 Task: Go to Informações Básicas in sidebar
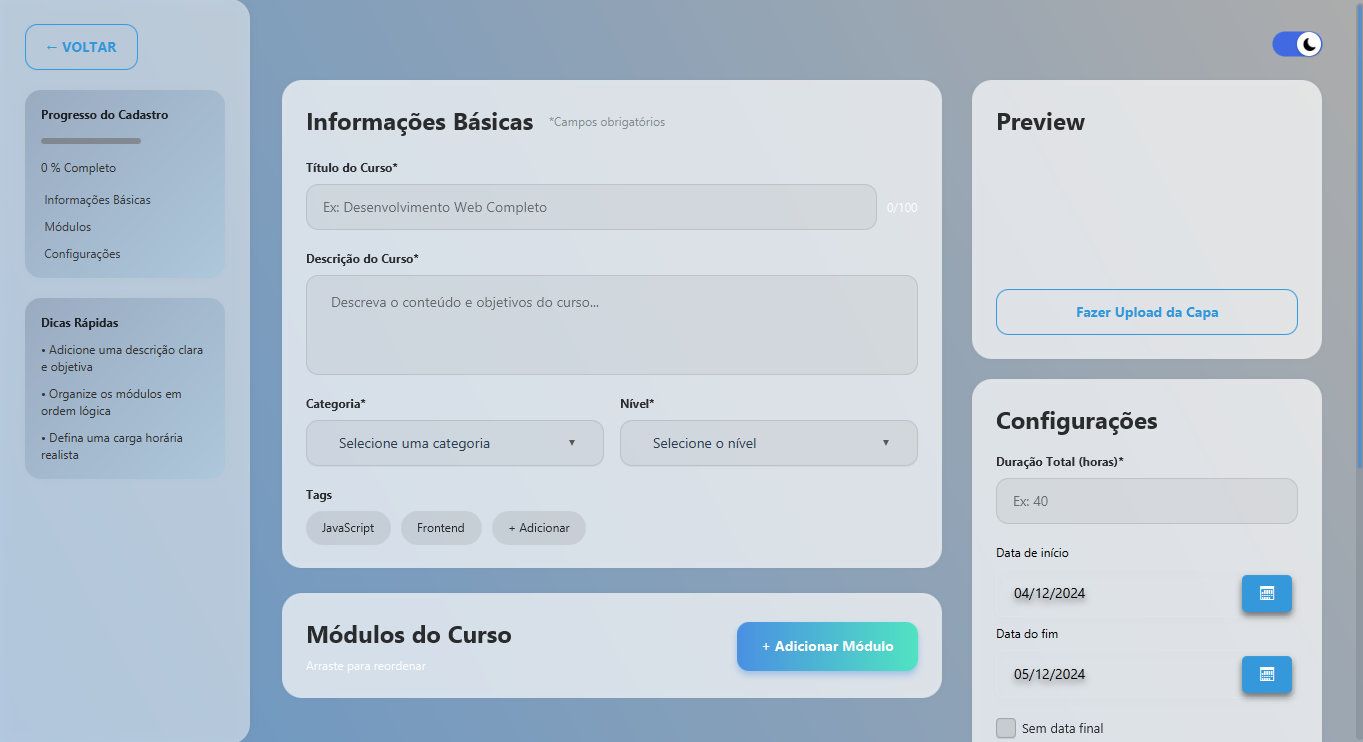pos(98,200)
